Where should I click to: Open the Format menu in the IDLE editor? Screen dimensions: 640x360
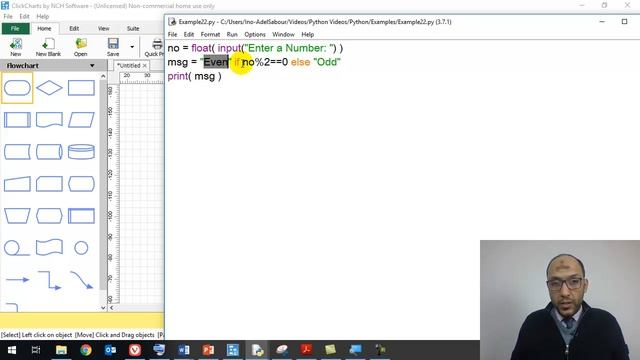tap(210, 34)
